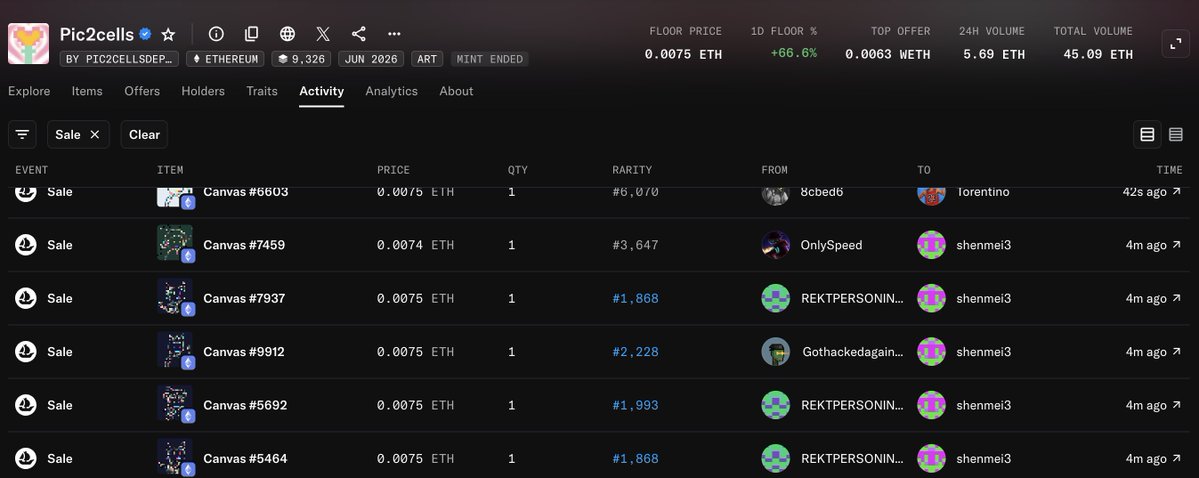Viewport: 1199px width, 478px height.
Task: Open Gothackedagain seller profile
Action: pyautogui.click(x=853, y=352)
